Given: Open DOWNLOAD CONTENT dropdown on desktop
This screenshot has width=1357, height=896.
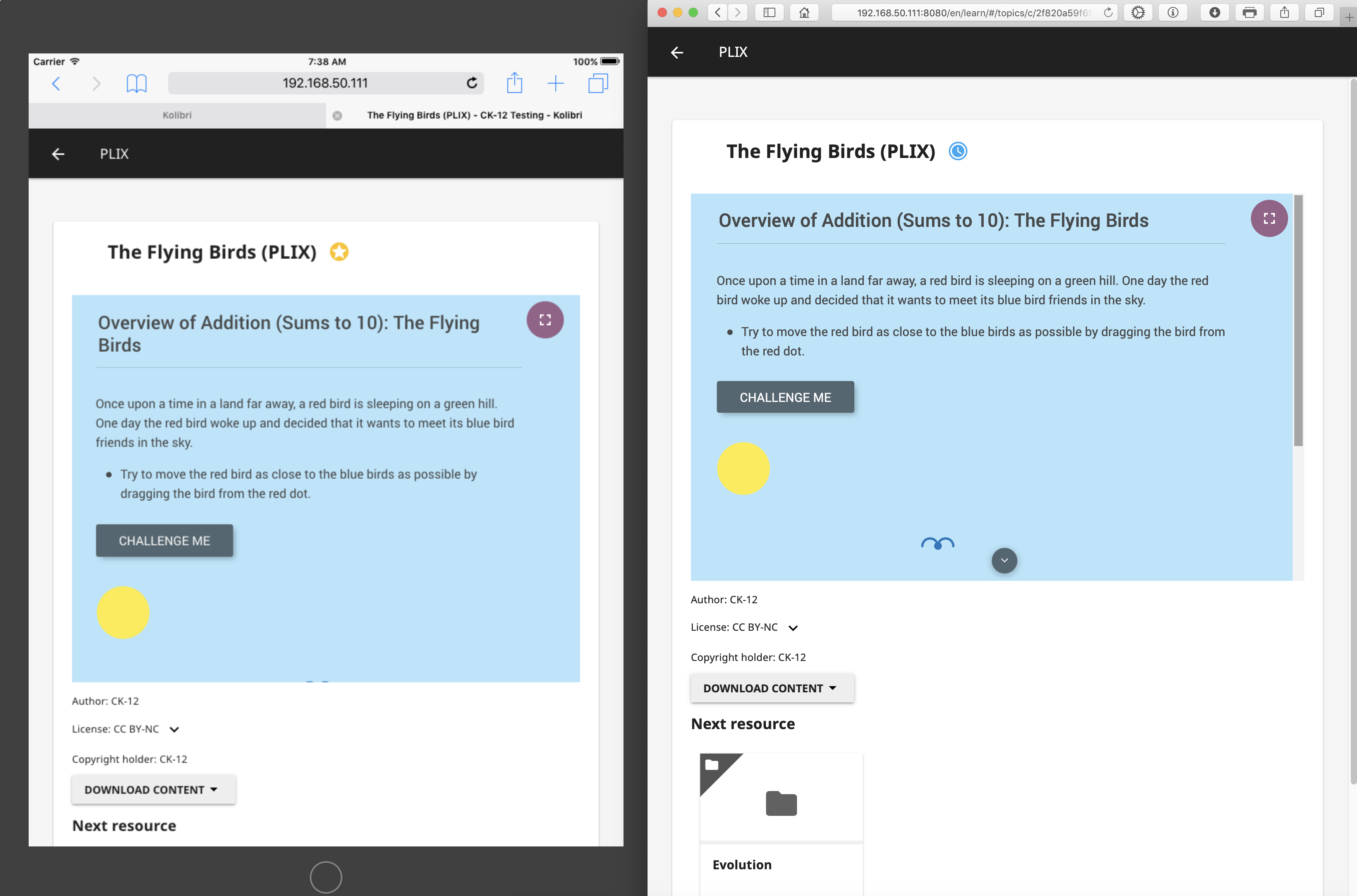Looking at the screenshot, I should [772, 688].
